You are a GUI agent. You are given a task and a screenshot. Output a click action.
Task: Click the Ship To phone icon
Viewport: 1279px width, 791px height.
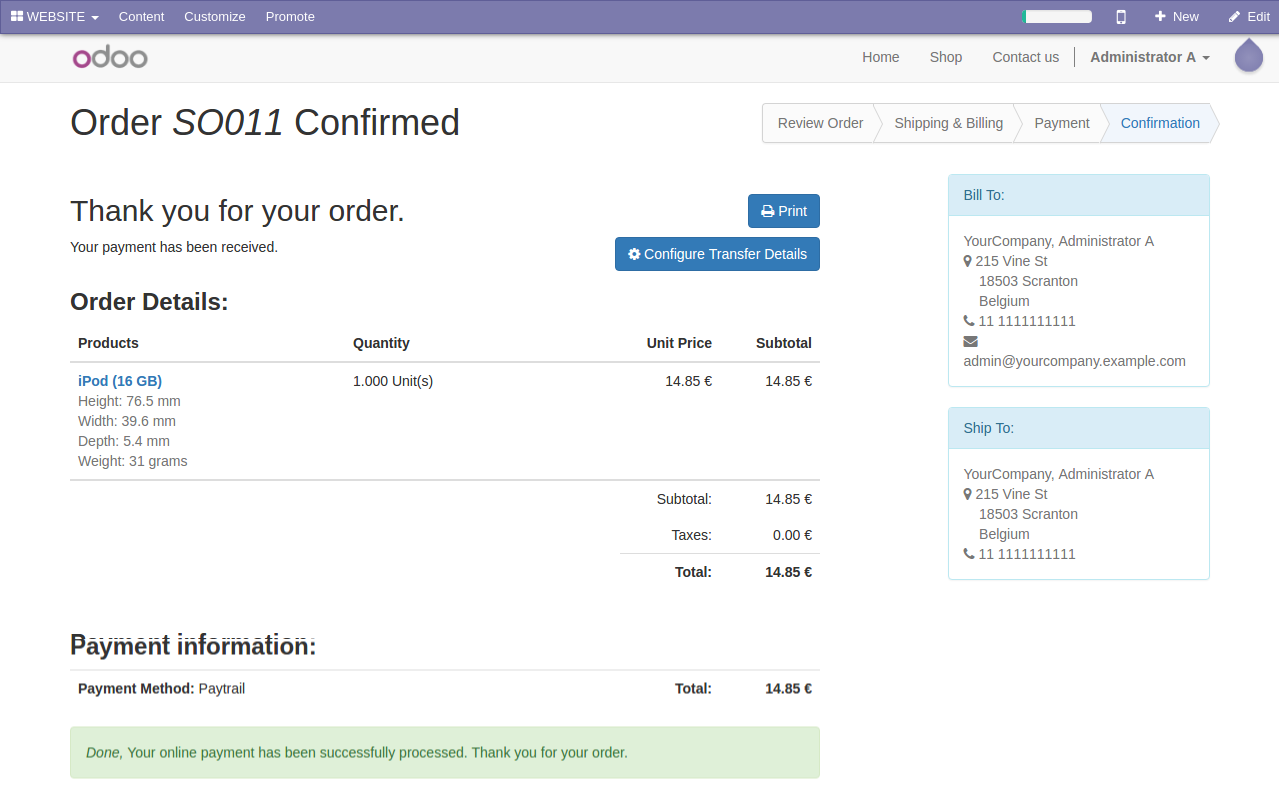pyautogui.click(x=969, y=554)
